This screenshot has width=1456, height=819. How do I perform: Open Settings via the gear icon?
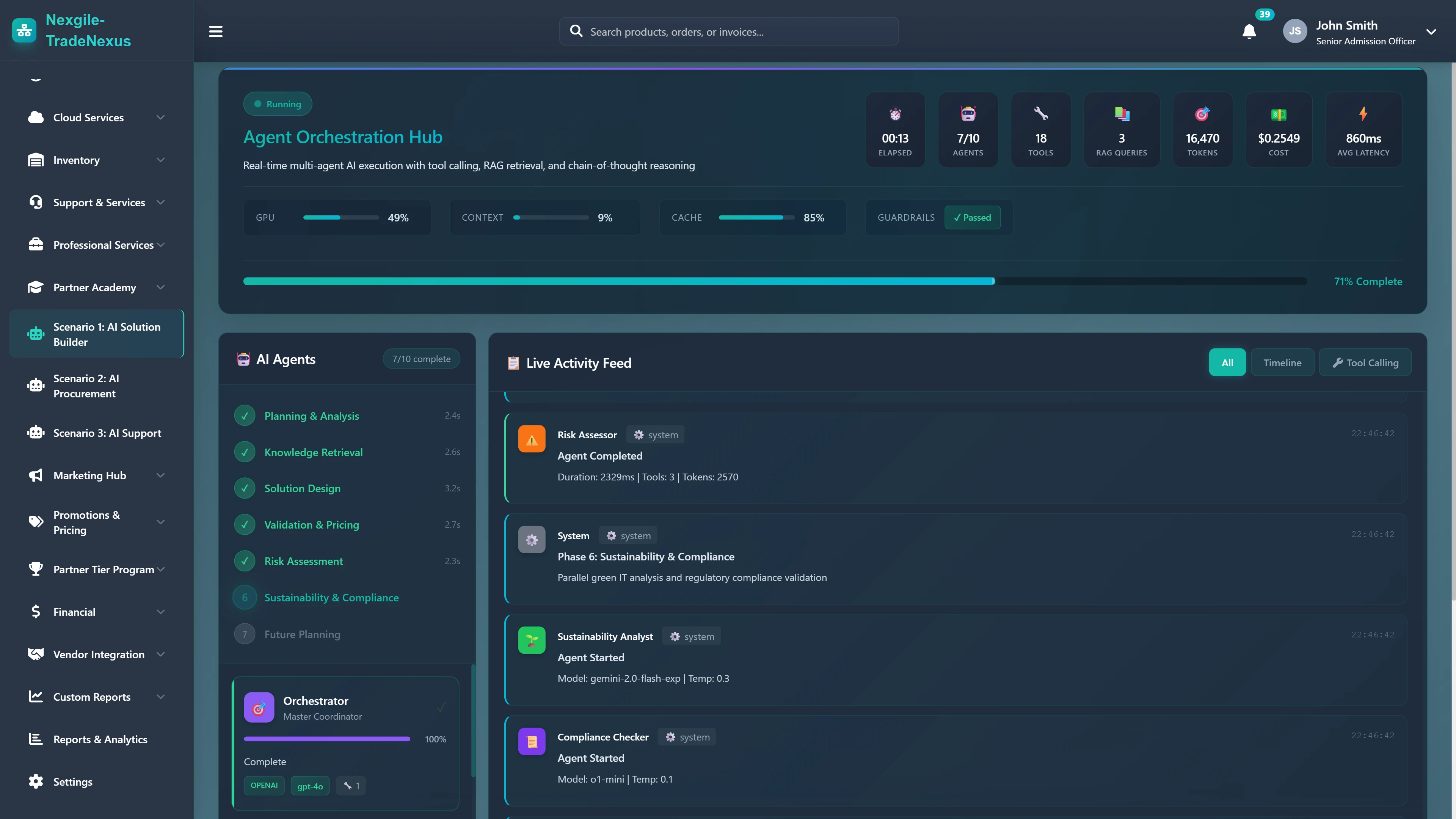click(35, 781)
